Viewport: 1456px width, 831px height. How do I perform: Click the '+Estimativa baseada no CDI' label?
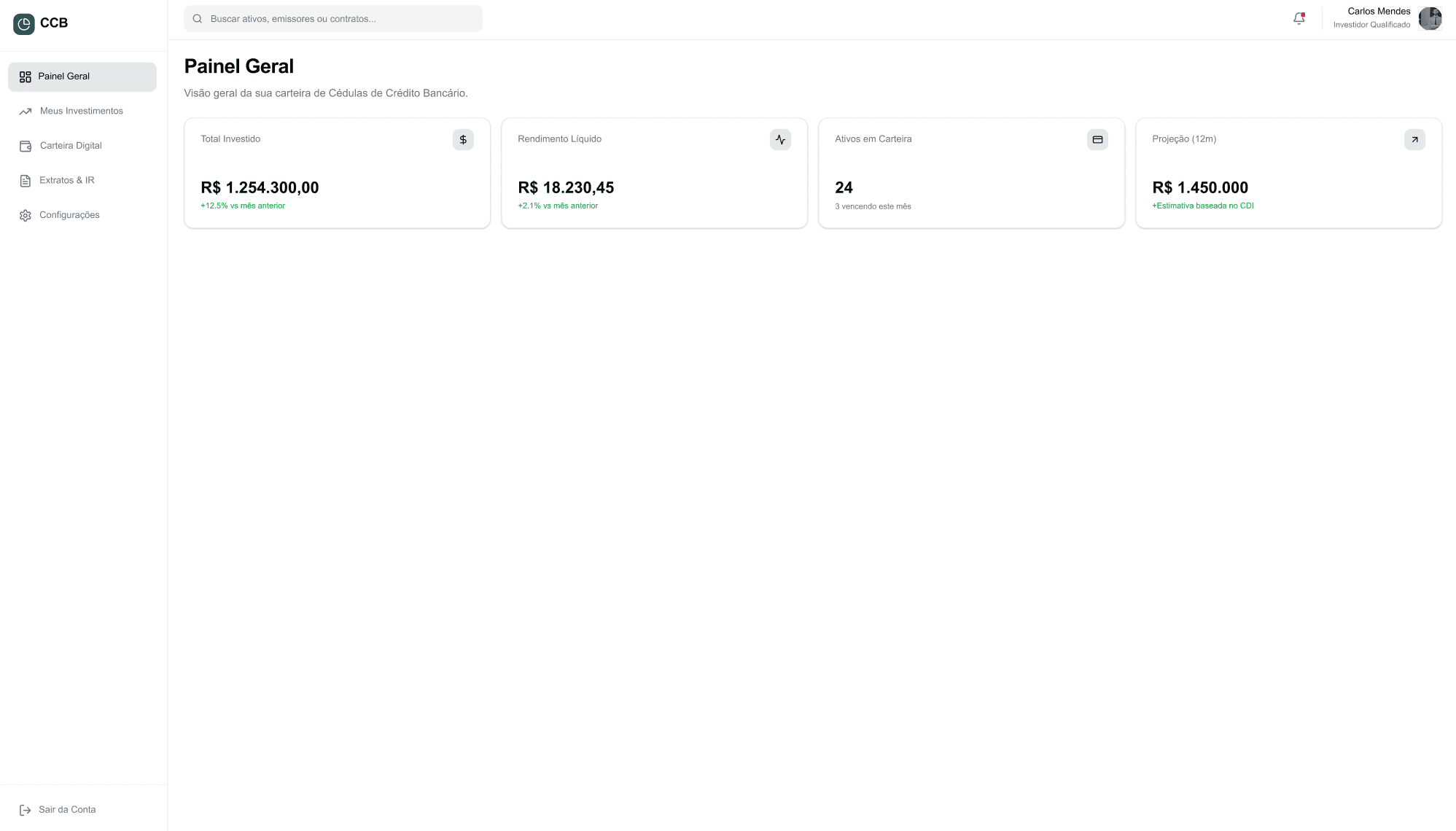(x=1202, y=206)
